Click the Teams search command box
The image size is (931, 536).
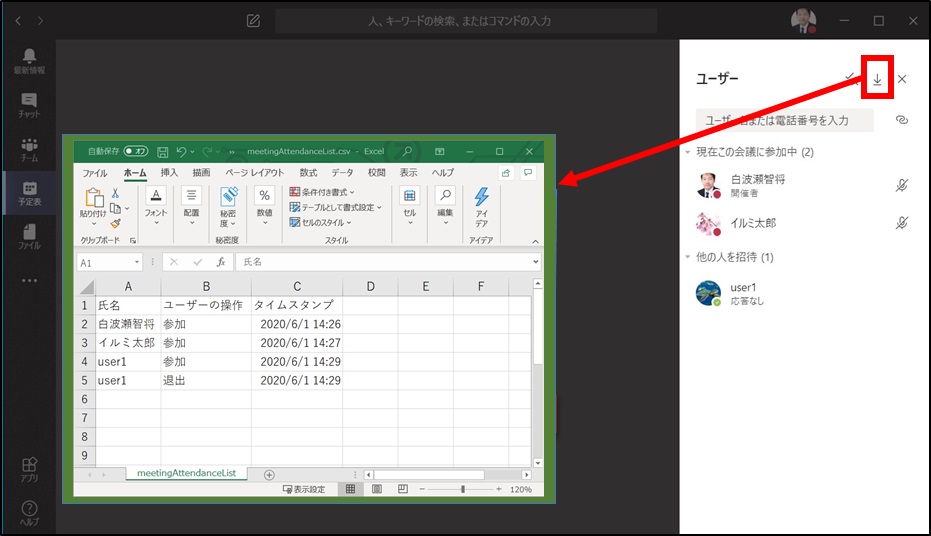click(466, 21)
